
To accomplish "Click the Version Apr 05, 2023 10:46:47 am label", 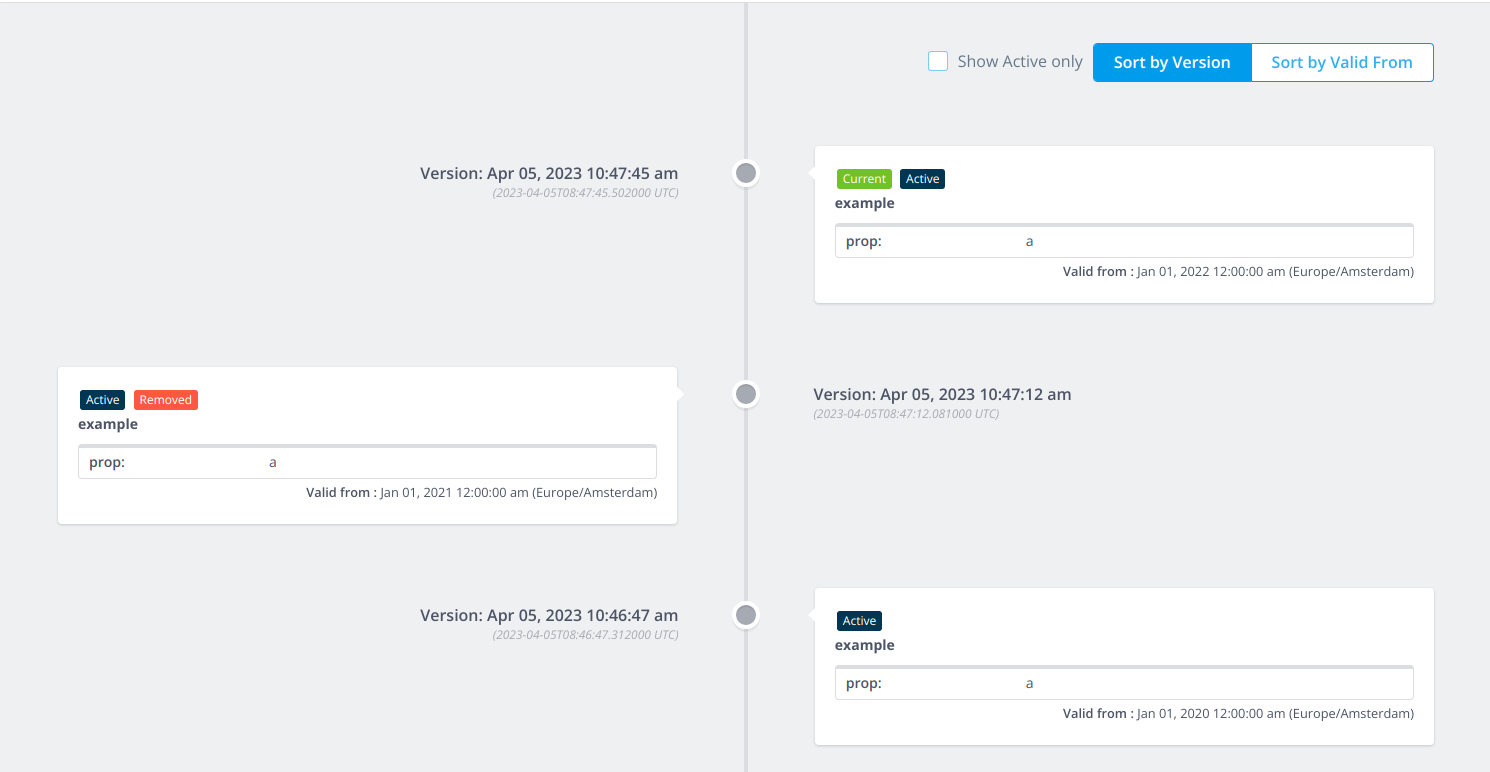I will 549,615.
